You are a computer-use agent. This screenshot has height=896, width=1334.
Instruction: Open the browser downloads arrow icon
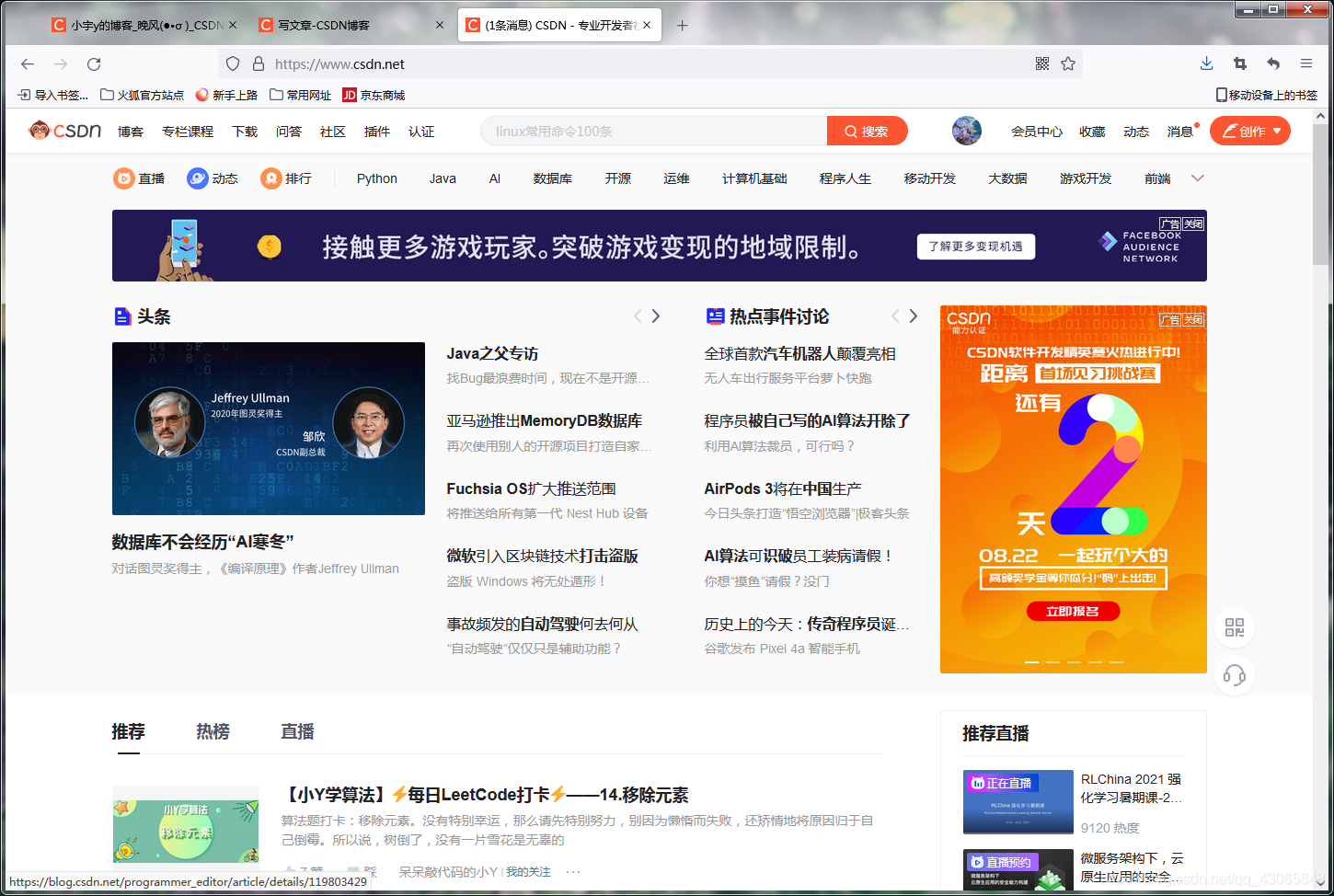click(x=1207, y=63)
